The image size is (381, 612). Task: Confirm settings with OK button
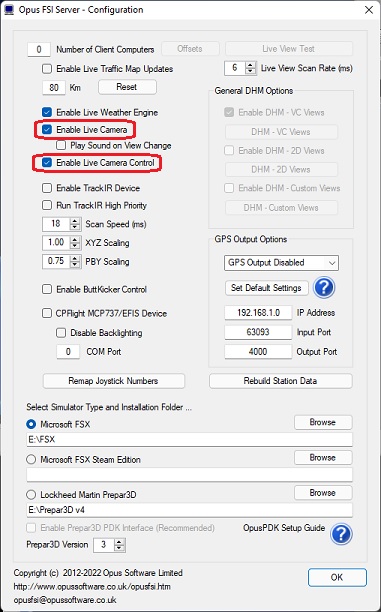(337, 578)
